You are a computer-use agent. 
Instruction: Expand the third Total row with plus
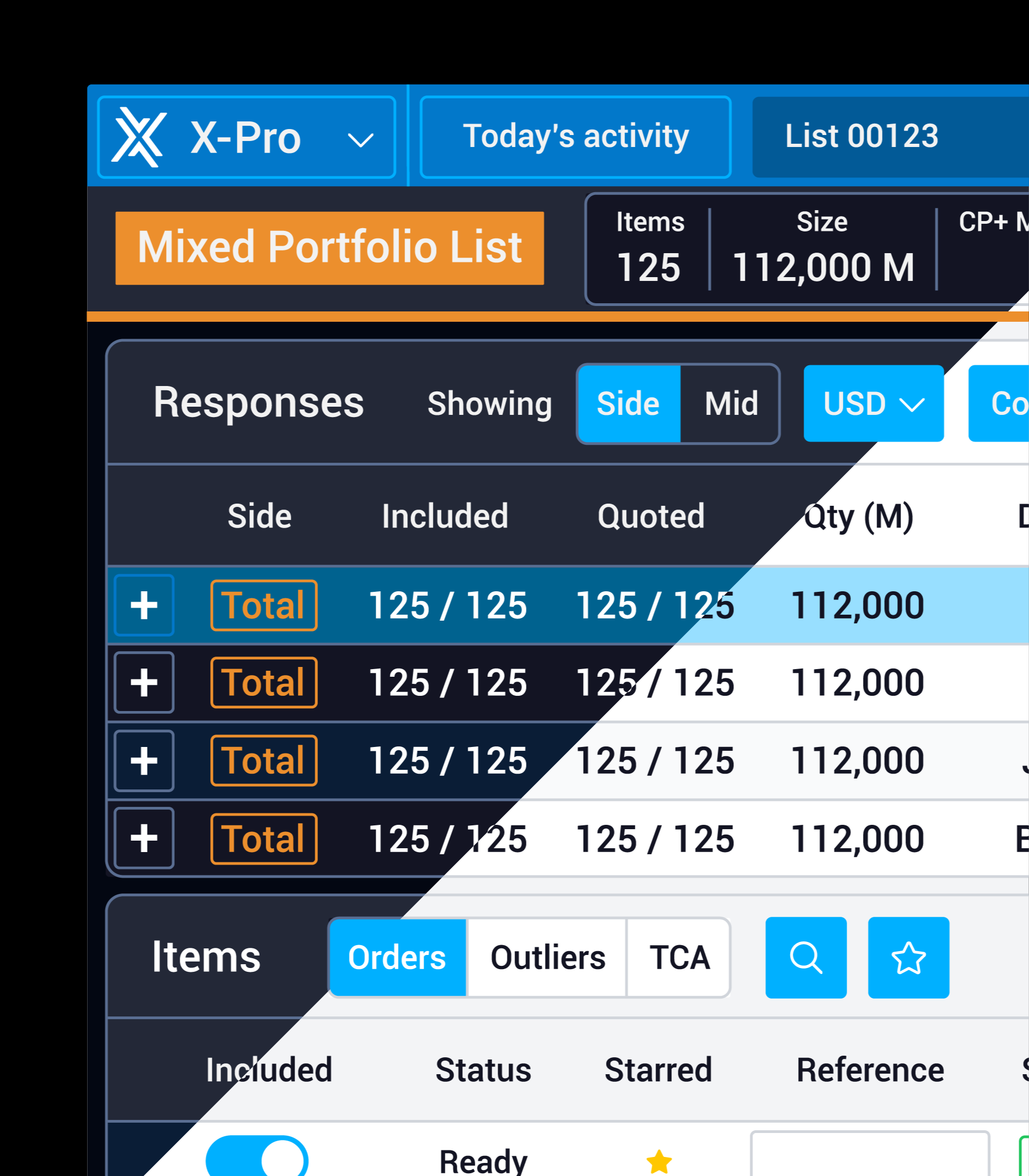144,761
